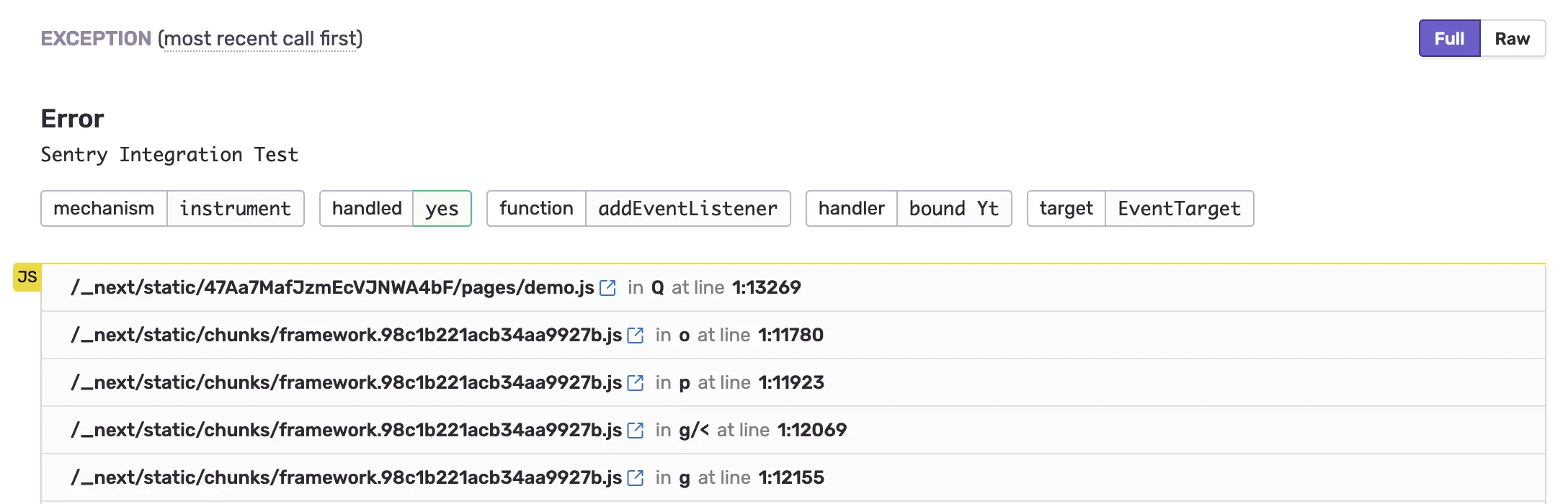Expand frame at line 1:11923
1568x504 pixels.
(x=1081, y=383)
